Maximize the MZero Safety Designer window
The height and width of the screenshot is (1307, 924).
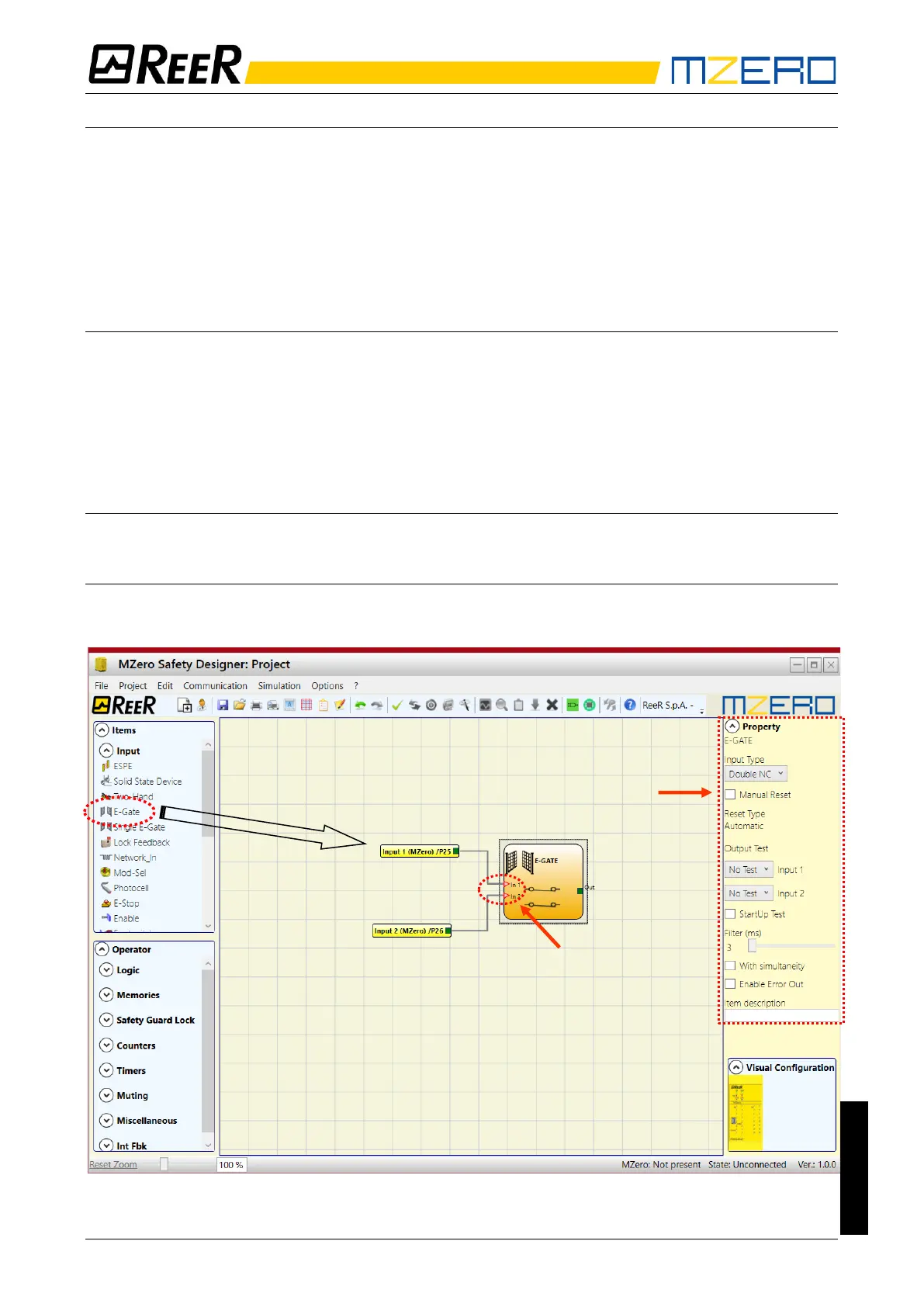click(x=814, y=665)
